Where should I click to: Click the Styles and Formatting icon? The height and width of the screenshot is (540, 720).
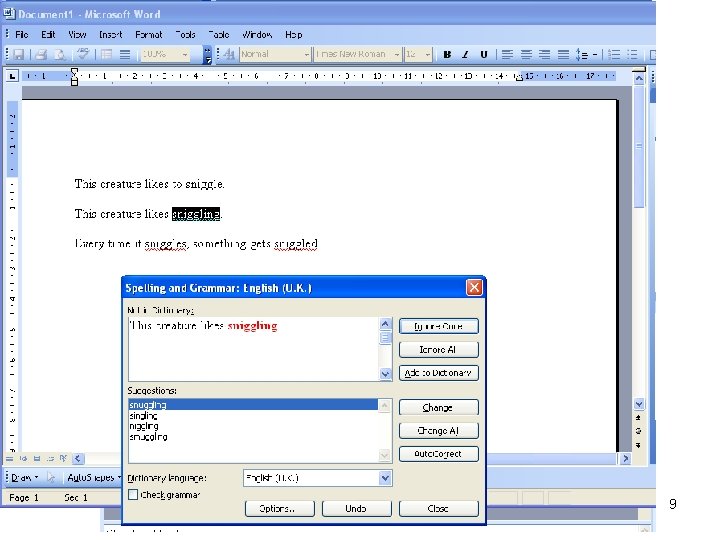(x=229, y=54)
